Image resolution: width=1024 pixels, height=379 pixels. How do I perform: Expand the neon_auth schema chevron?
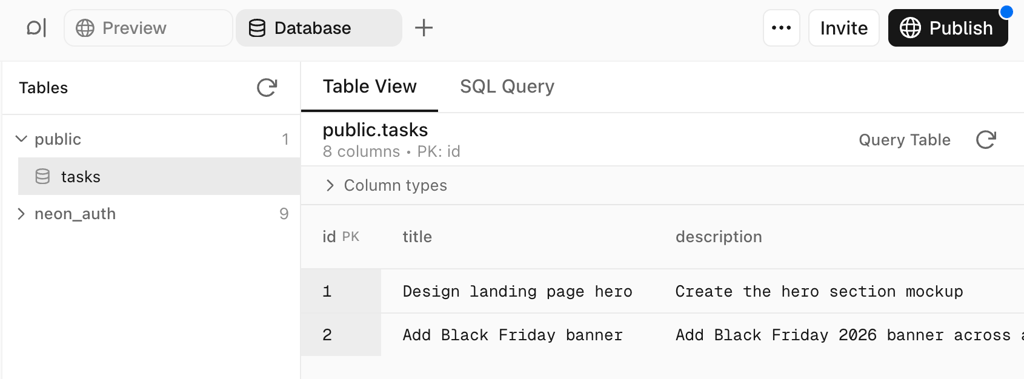[22, 214]
